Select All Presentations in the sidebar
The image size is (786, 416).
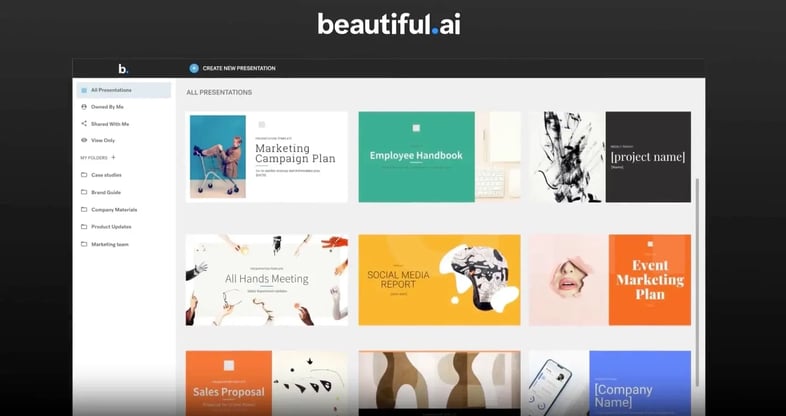[110, 90]
